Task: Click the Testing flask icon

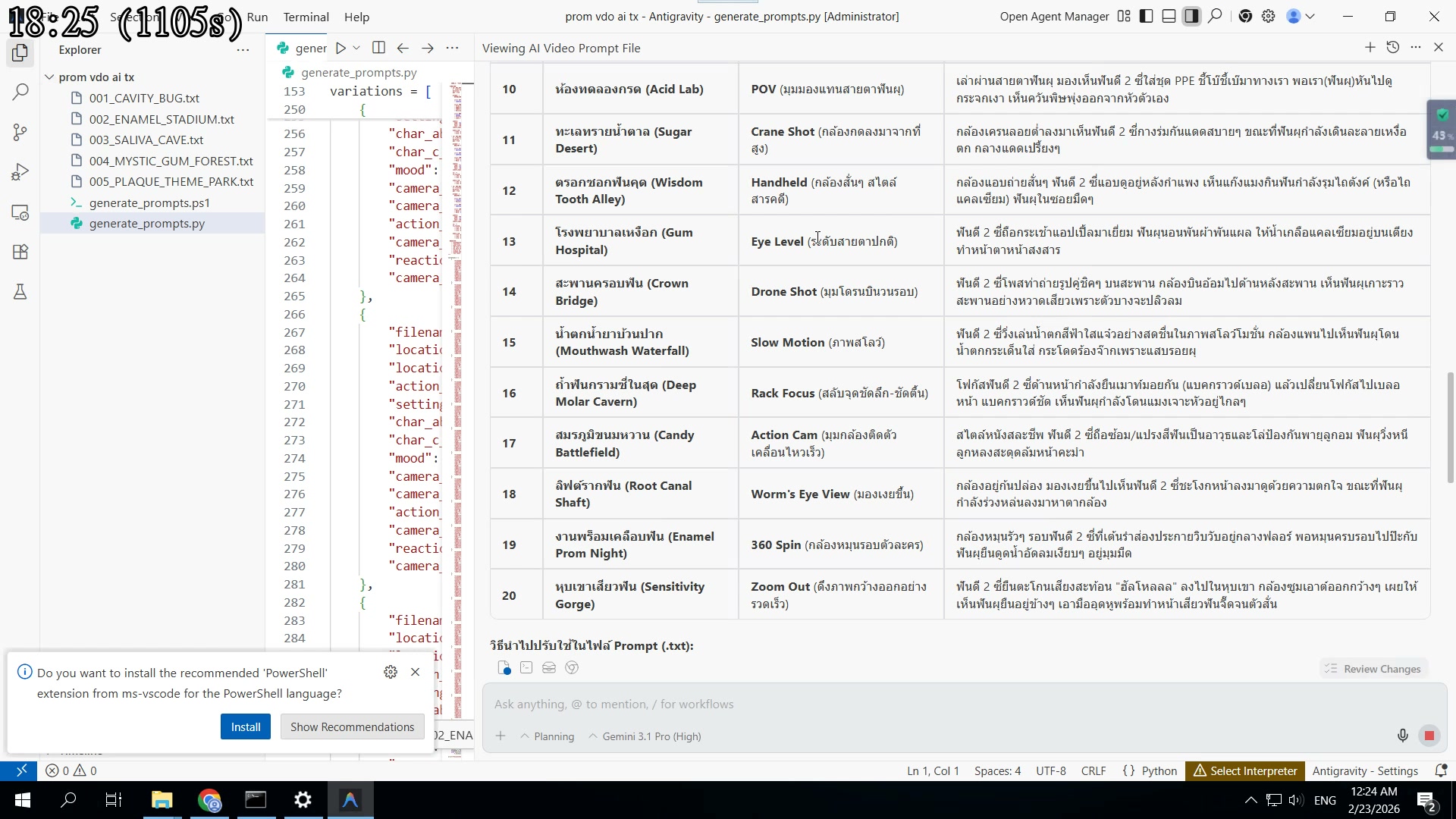Action: [x=20, y=292]
